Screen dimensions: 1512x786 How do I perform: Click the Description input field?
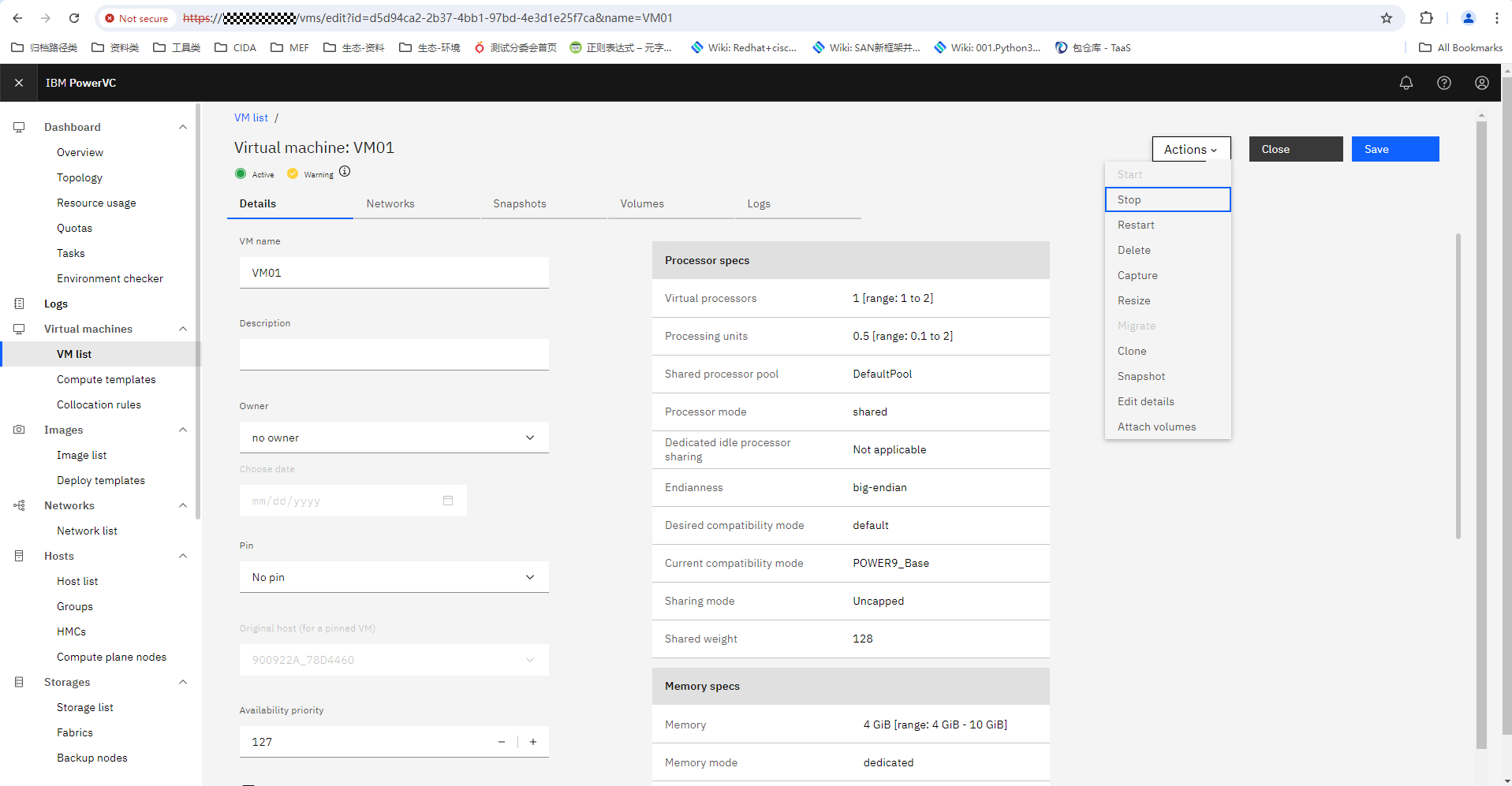pos(394,355)
